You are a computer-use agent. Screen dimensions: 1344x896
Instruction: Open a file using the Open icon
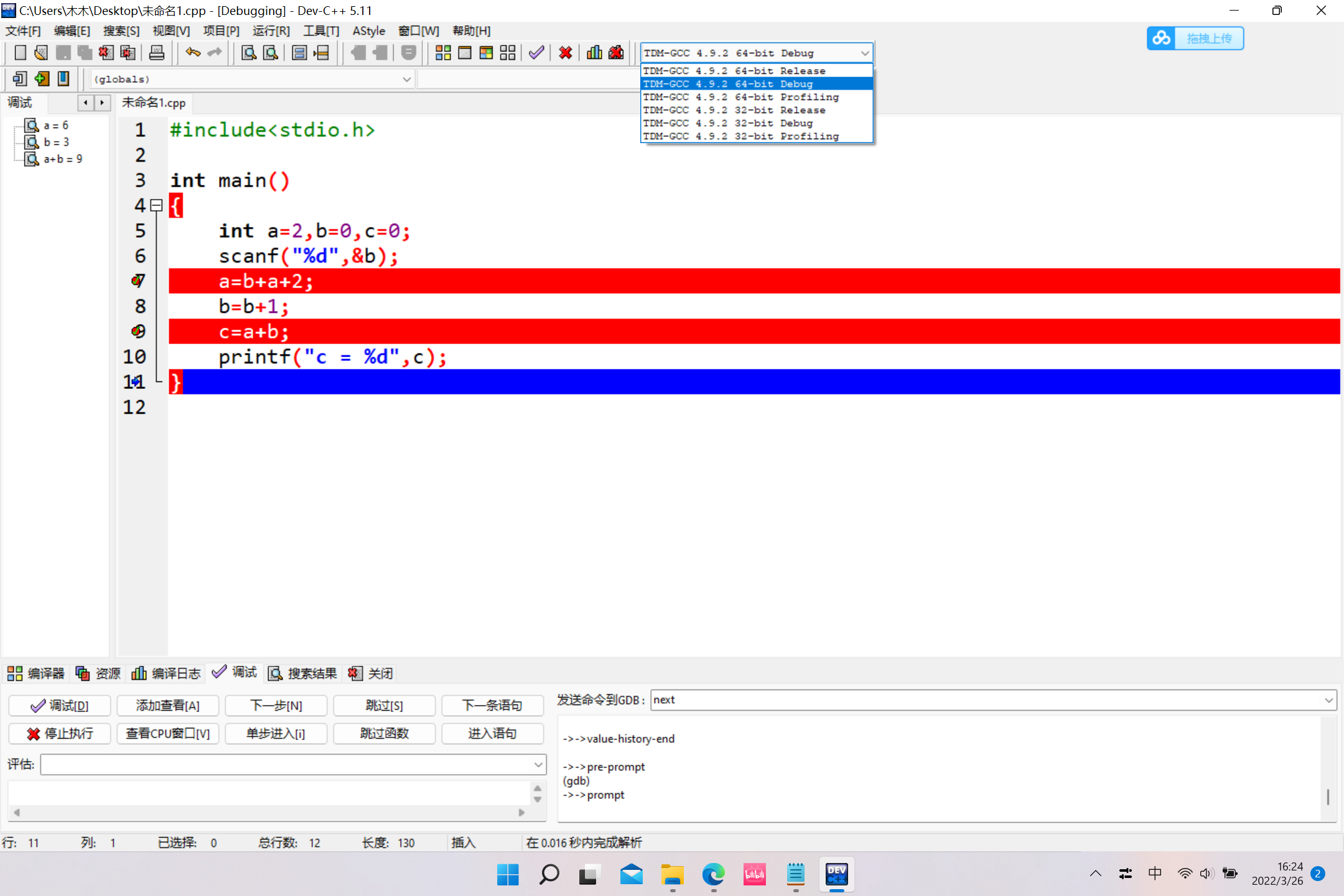[x=40, y=52]
